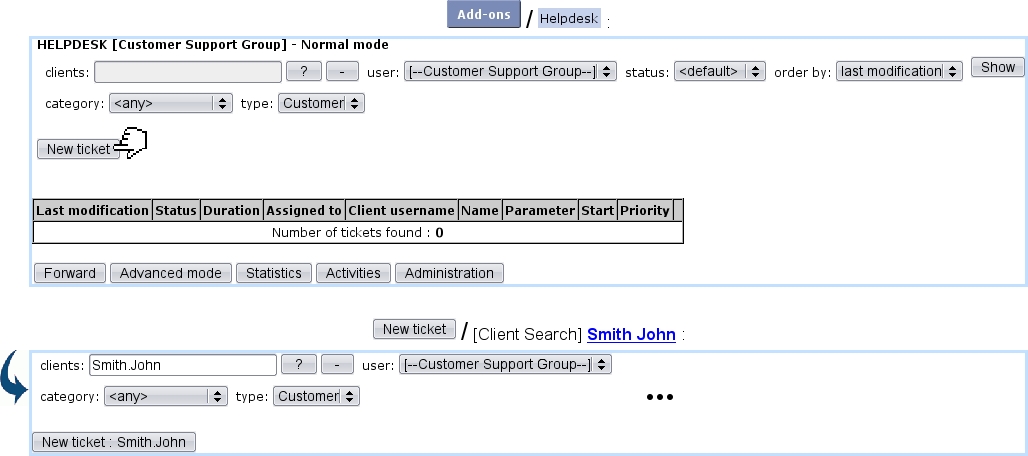Expand the status dropdown
The height and width of the screenshot is (456, 1028).
pyautogui.click(x=720, y=72)
